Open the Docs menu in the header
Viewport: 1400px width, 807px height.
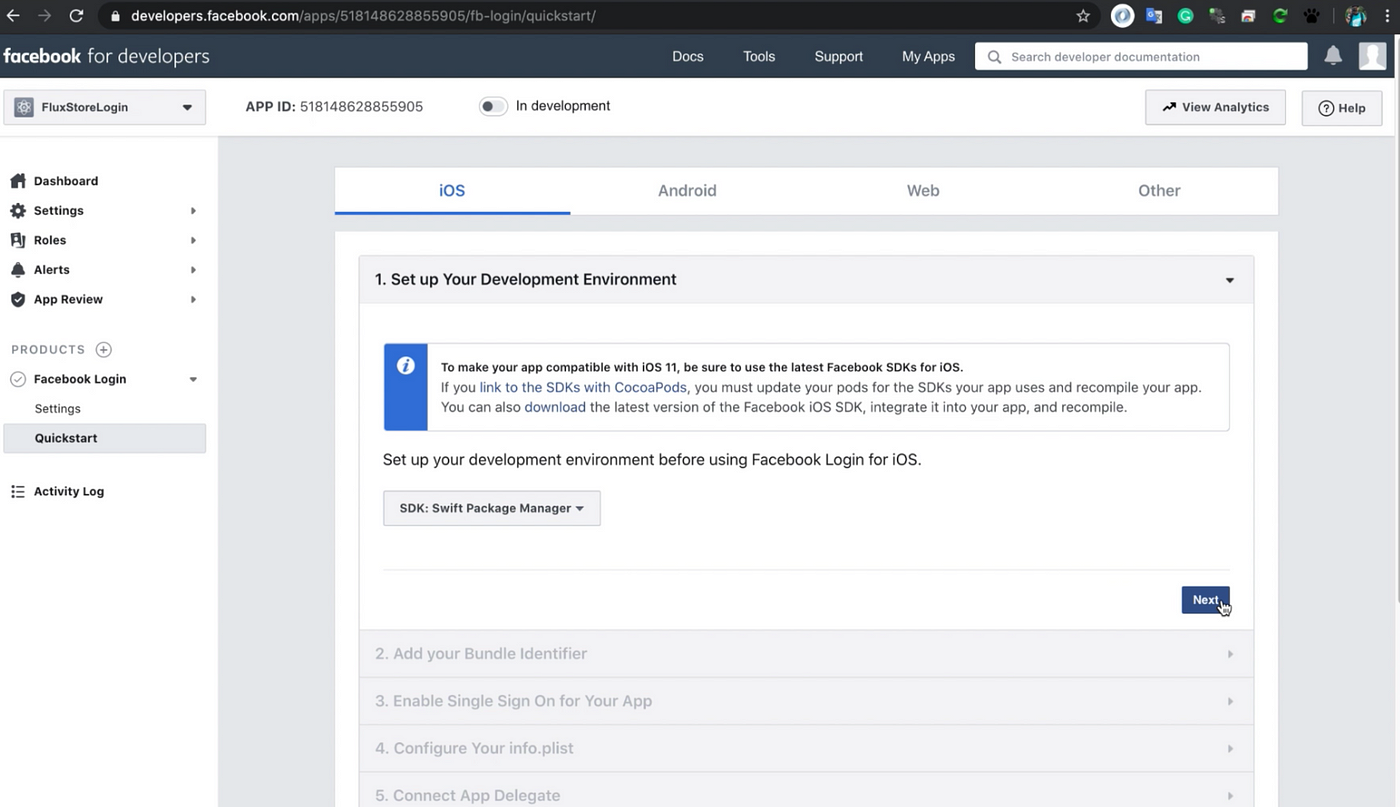[x=688, y=56]
